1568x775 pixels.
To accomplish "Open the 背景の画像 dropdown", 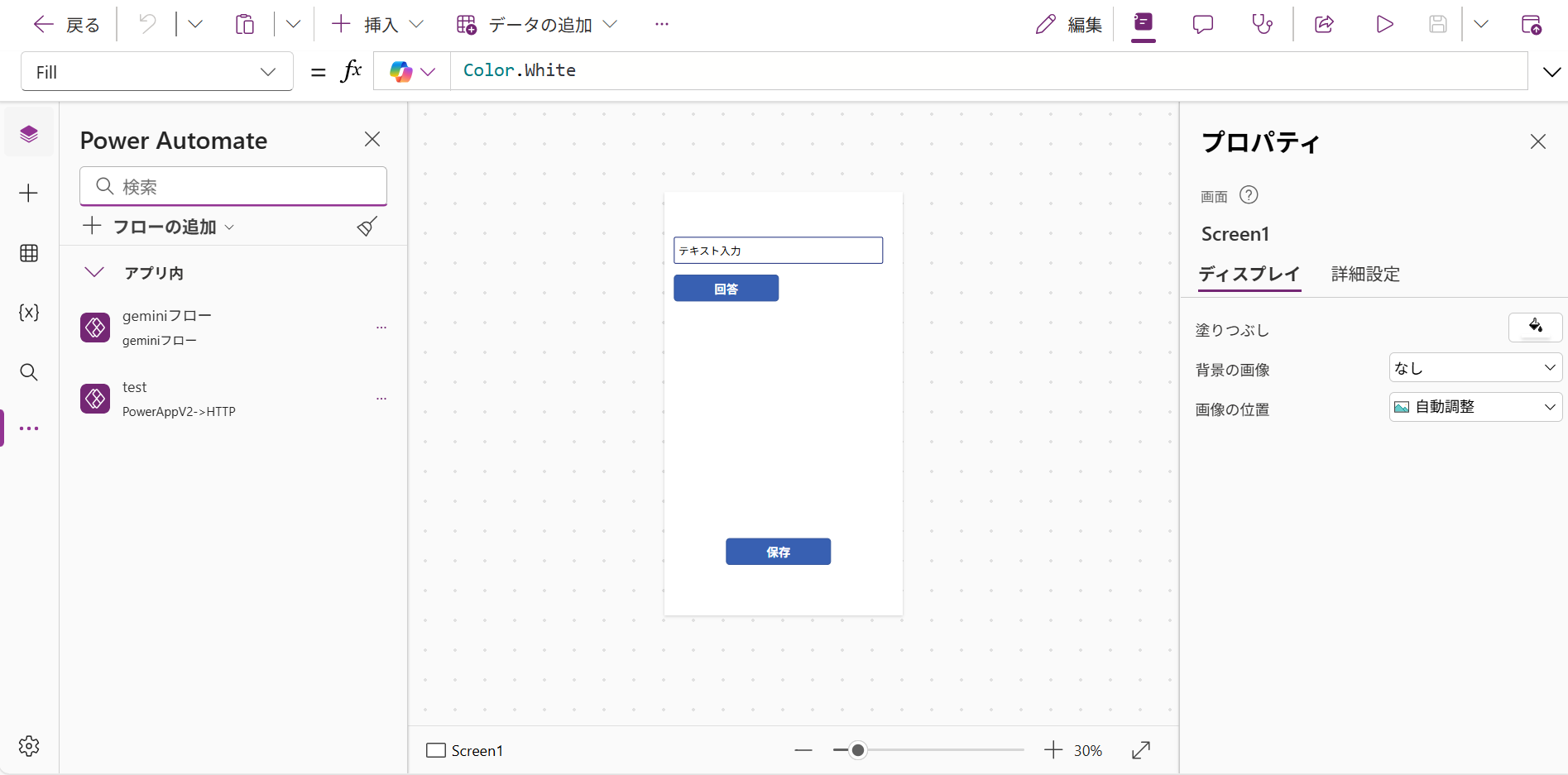I will point(1475,368).
